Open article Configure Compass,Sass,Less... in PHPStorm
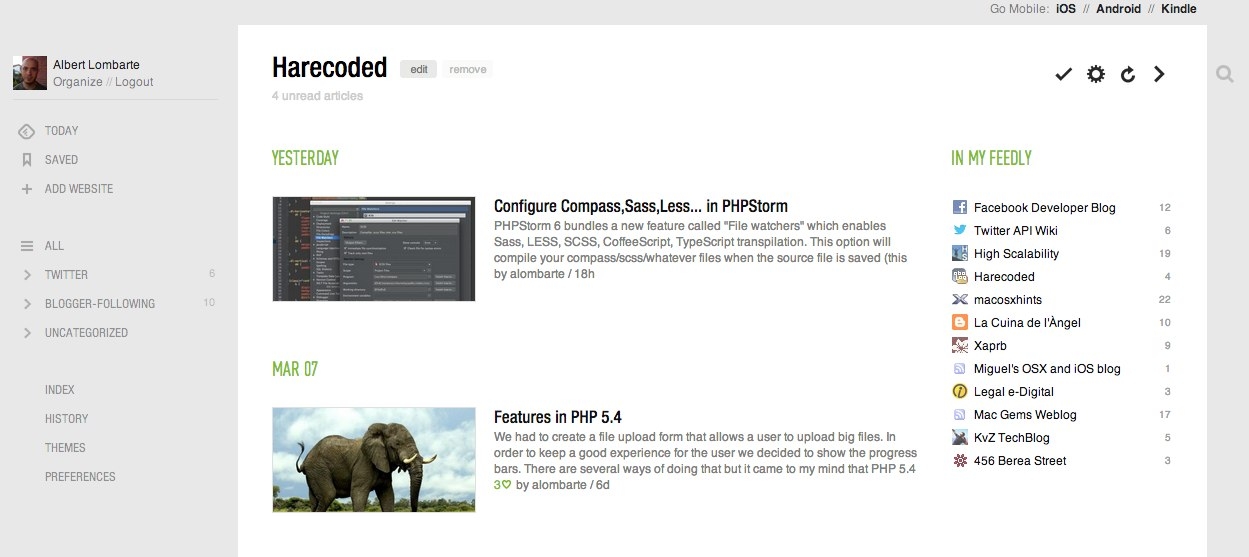This screenshot has height=557, width=1249. (x=641, y=206)
